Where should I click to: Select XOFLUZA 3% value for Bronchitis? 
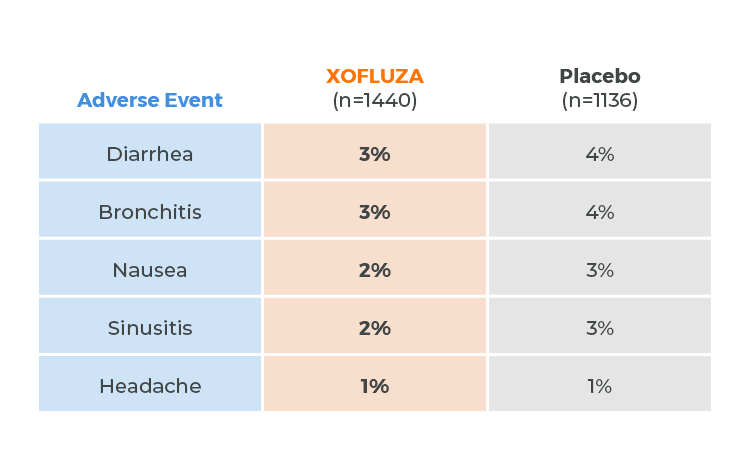pos(375,212)
